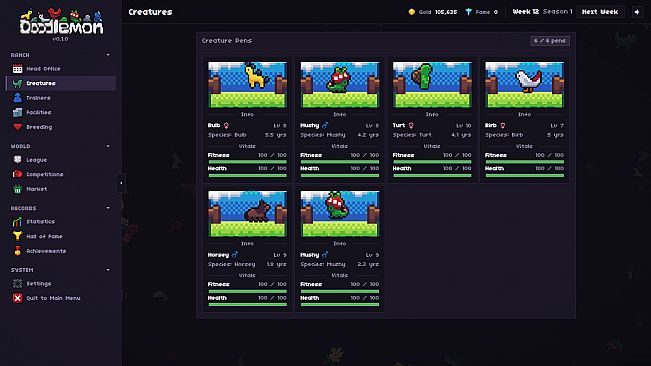Open the Facilities section icon
651x366 pixels.
17,112
